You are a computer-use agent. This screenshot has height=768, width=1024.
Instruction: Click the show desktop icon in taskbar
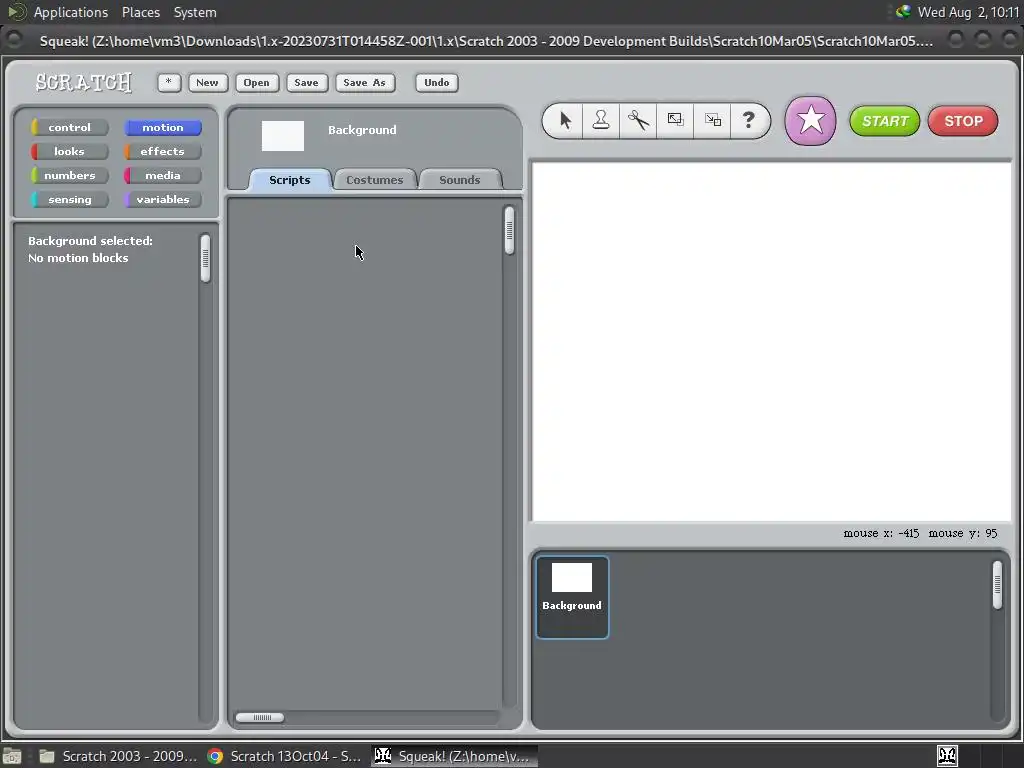pyautogui.click(x=12, y=756)
